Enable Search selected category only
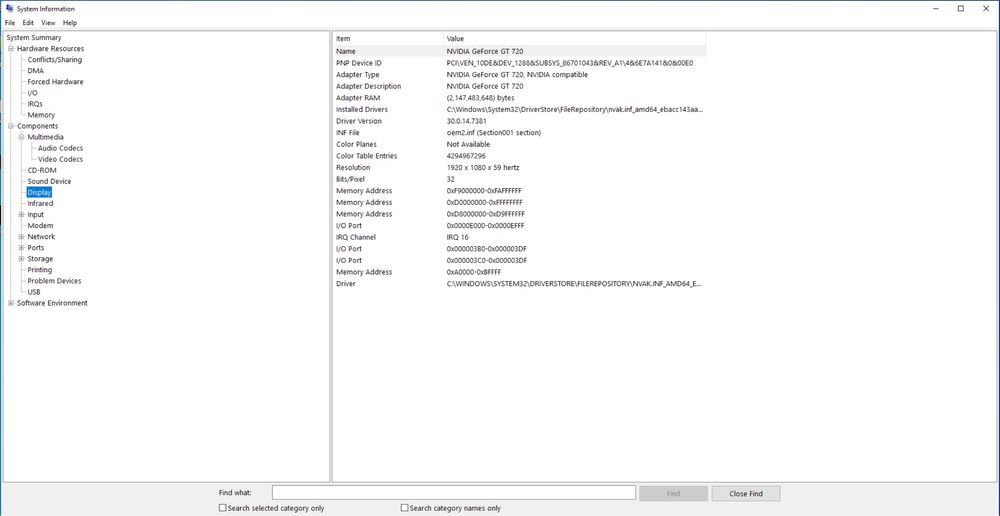 [223, 508]
